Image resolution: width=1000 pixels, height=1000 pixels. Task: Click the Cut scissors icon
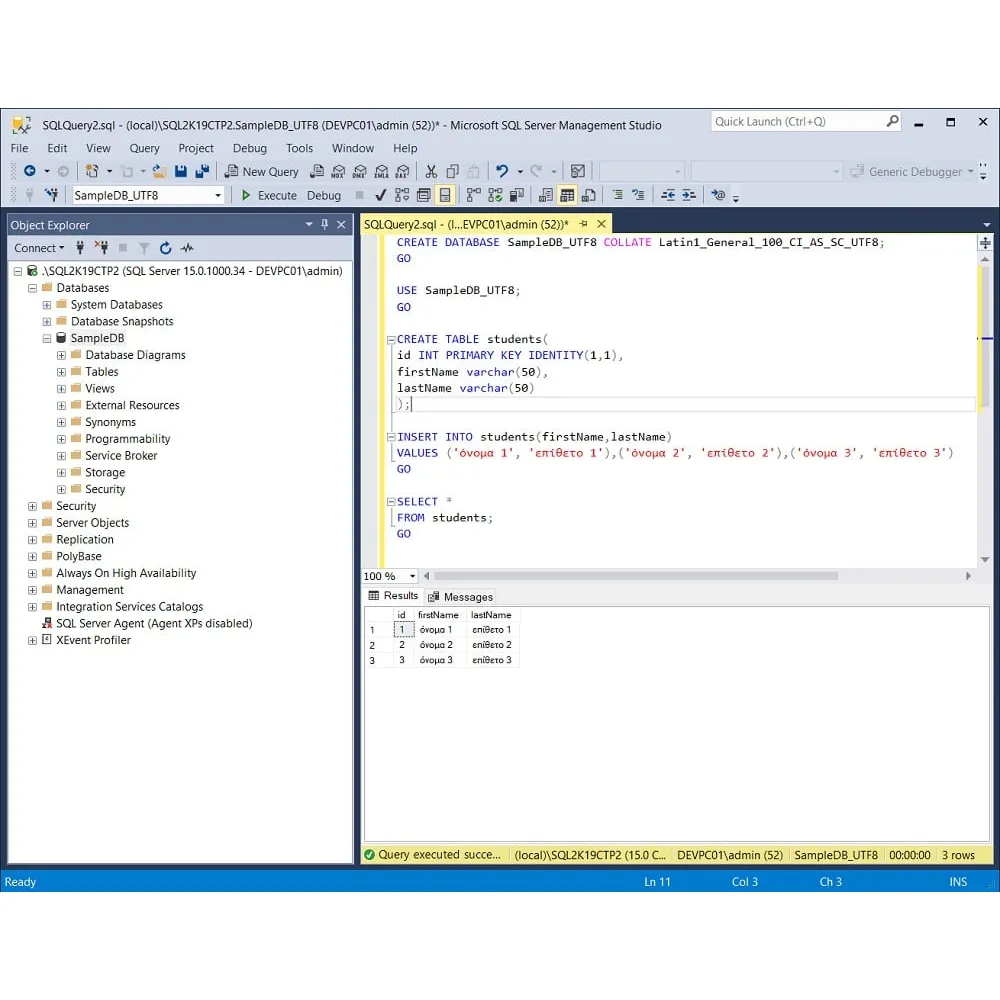pos(431,171)
